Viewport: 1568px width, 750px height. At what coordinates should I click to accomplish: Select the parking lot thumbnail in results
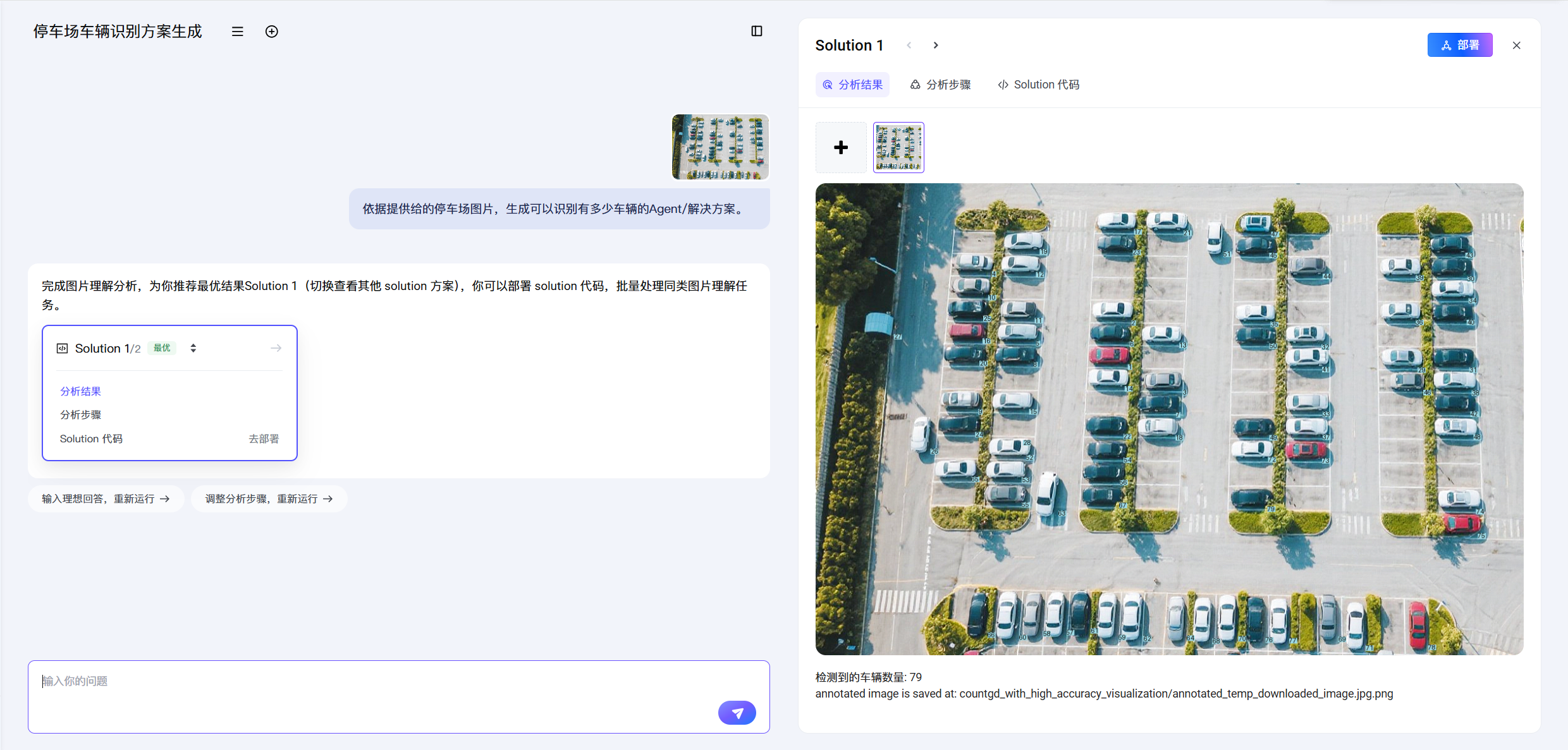(898, 148)
